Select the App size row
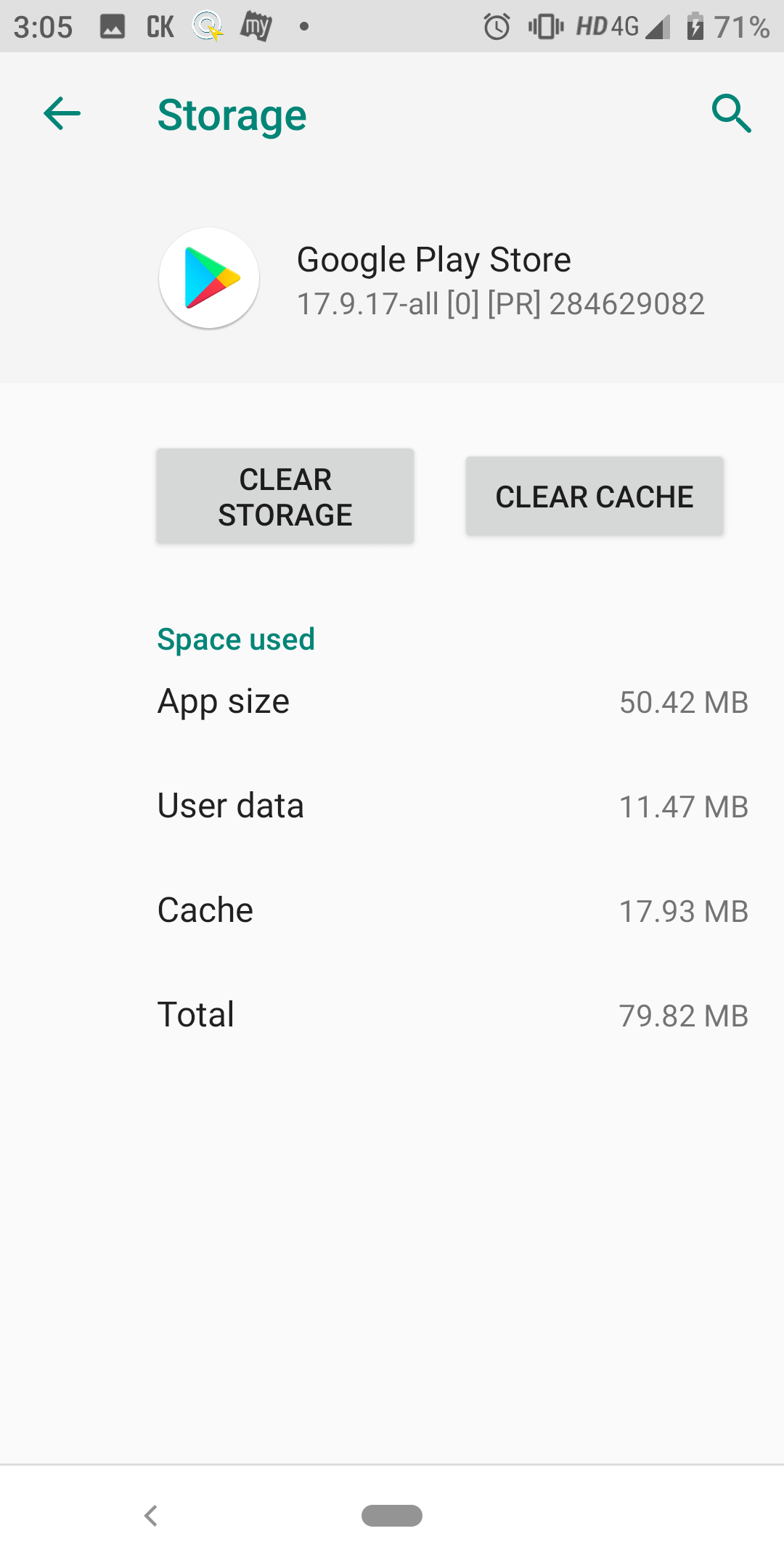The height and width of the screenshot is (1568, 784). pos(392,701)
